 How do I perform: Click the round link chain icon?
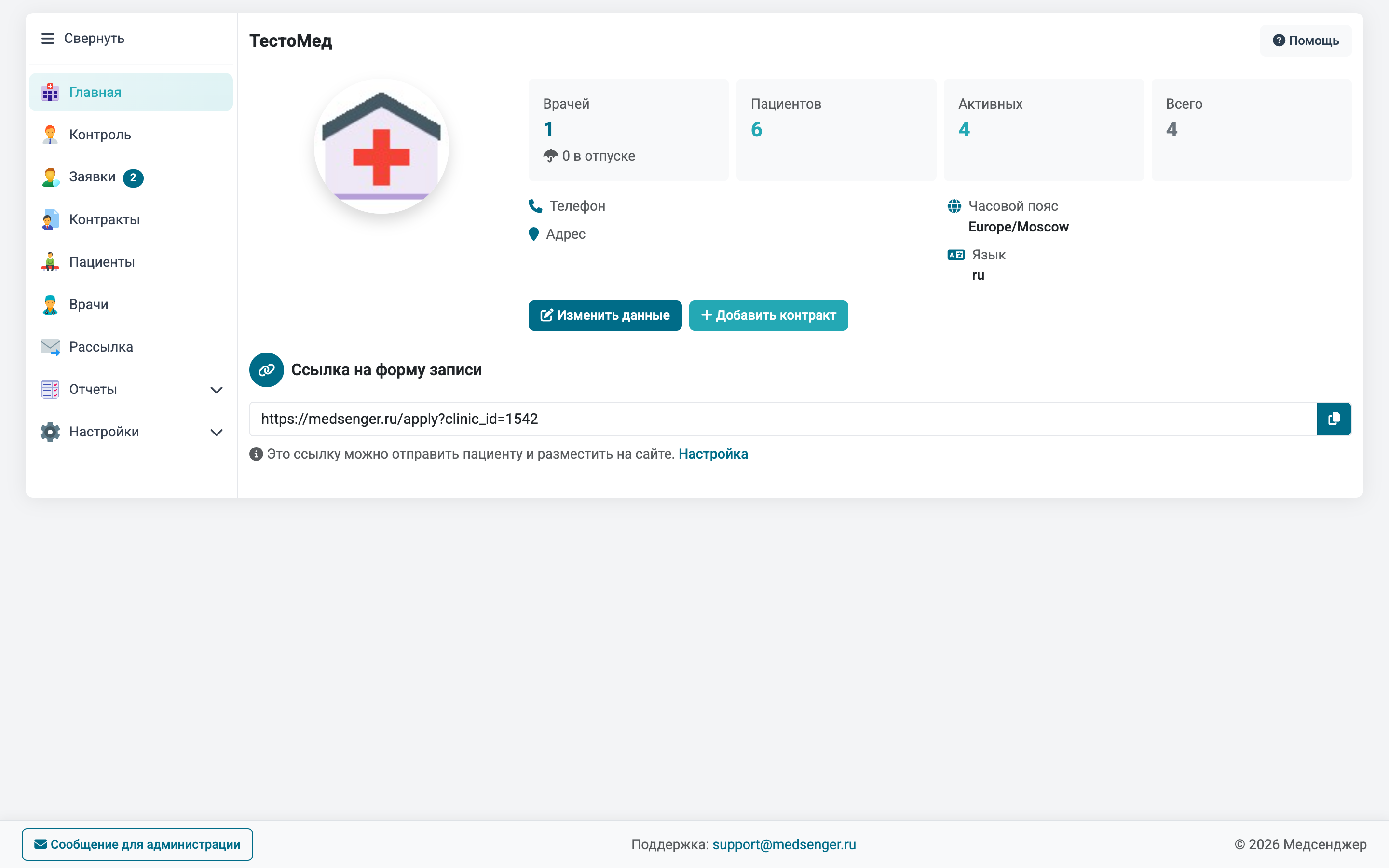pyautogui.click(x=266, y=370)
